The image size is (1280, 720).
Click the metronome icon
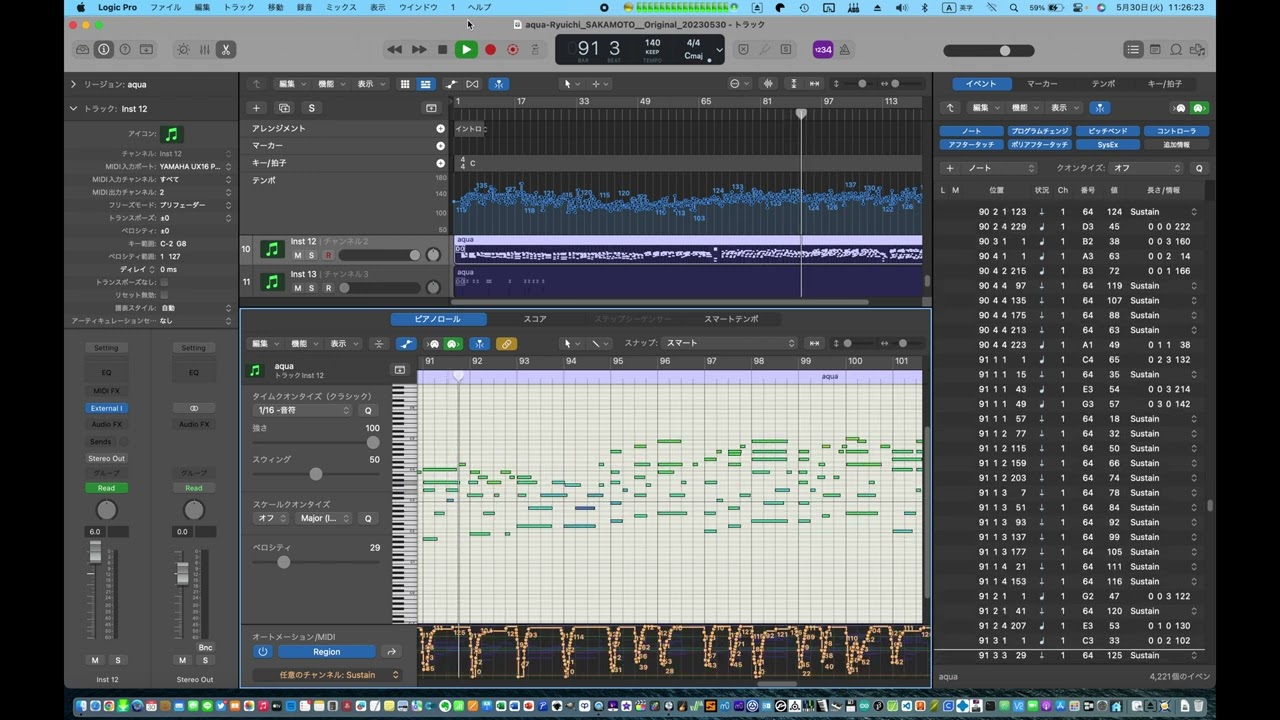[845, 50]
